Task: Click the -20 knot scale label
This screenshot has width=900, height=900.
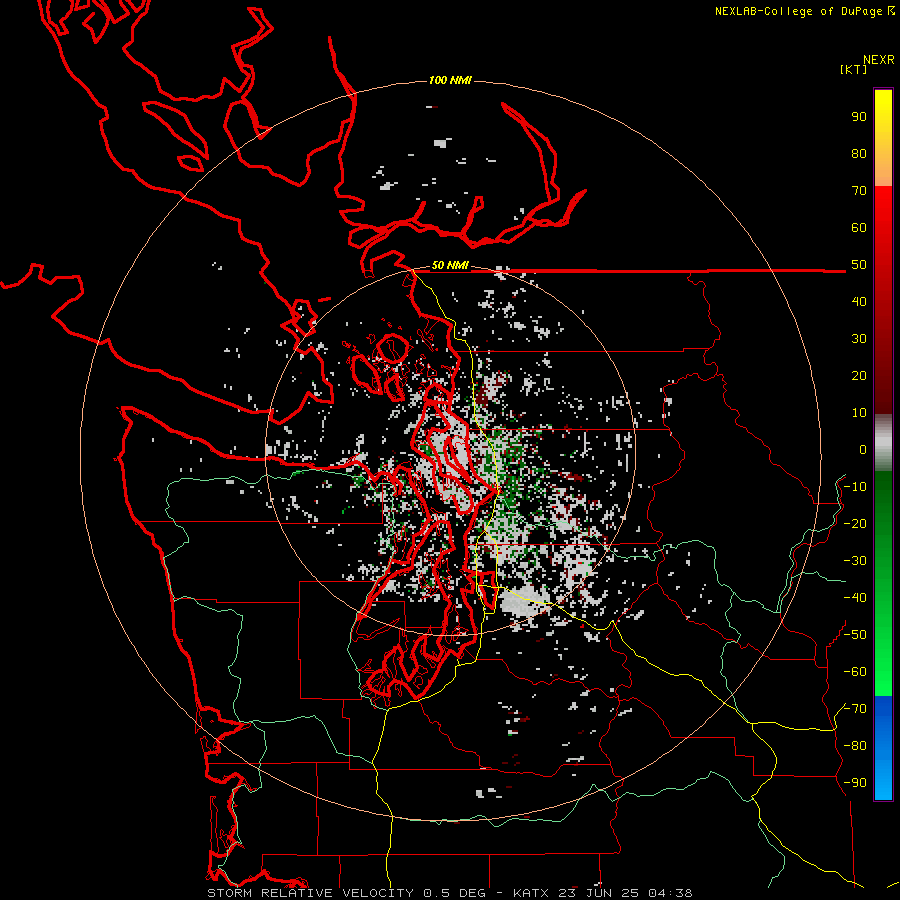Action: 855,523
